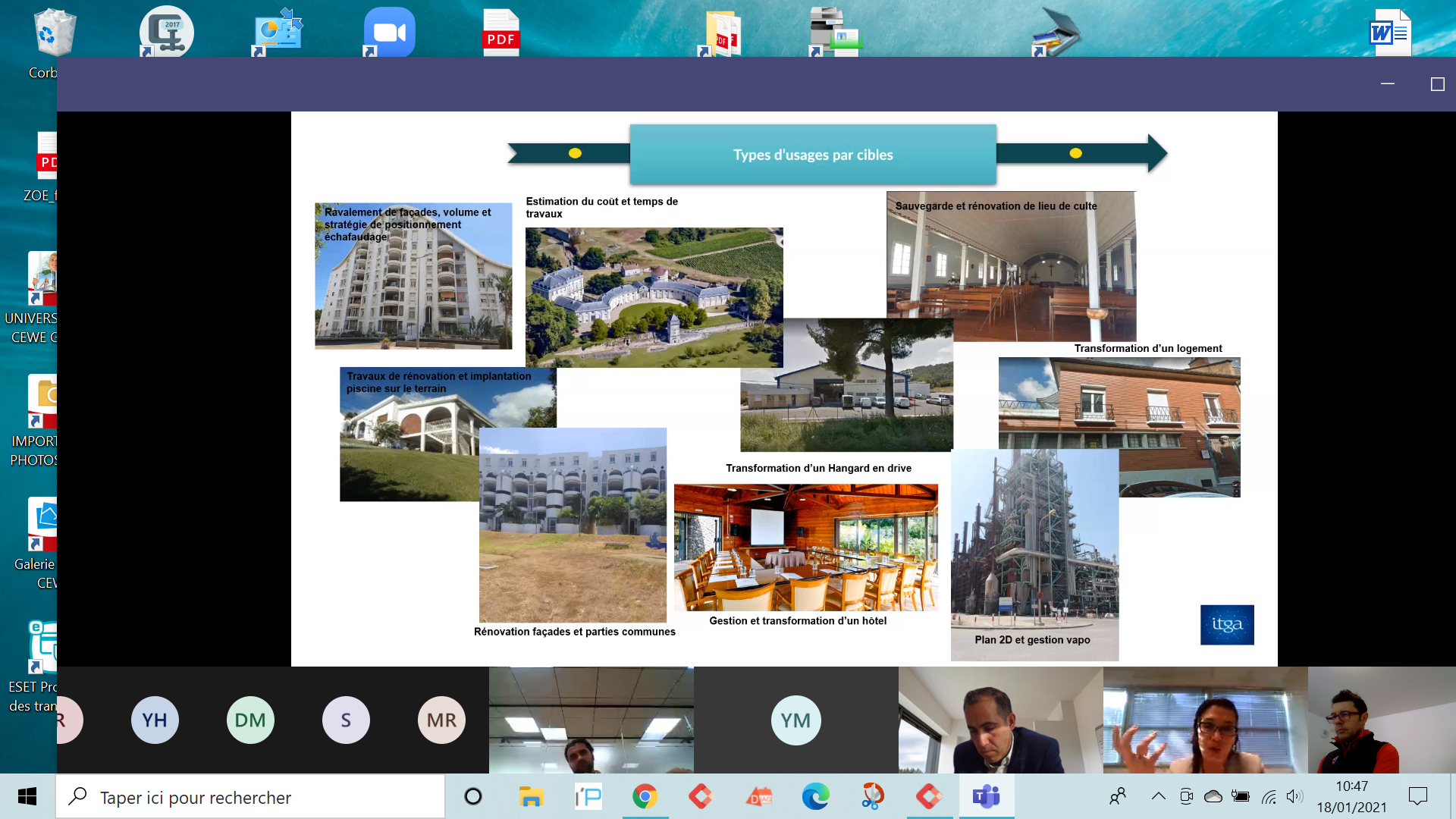The width and height of the screenshot is (1456, 819).
Task: Click the aerial château estate photo
Action: (654, 297)
